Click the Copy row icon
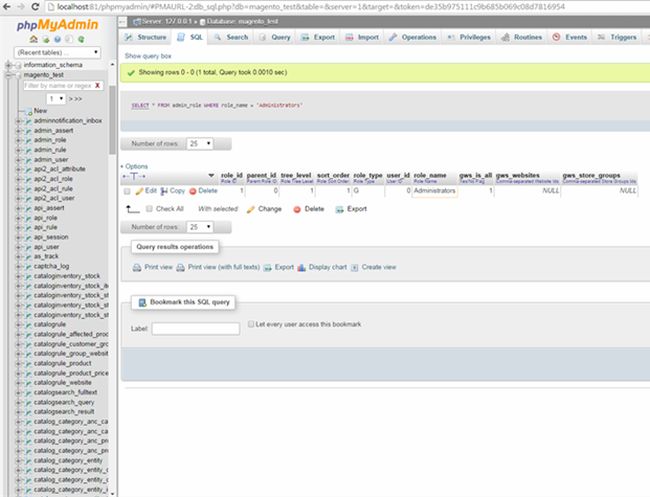 coord(164,191)
